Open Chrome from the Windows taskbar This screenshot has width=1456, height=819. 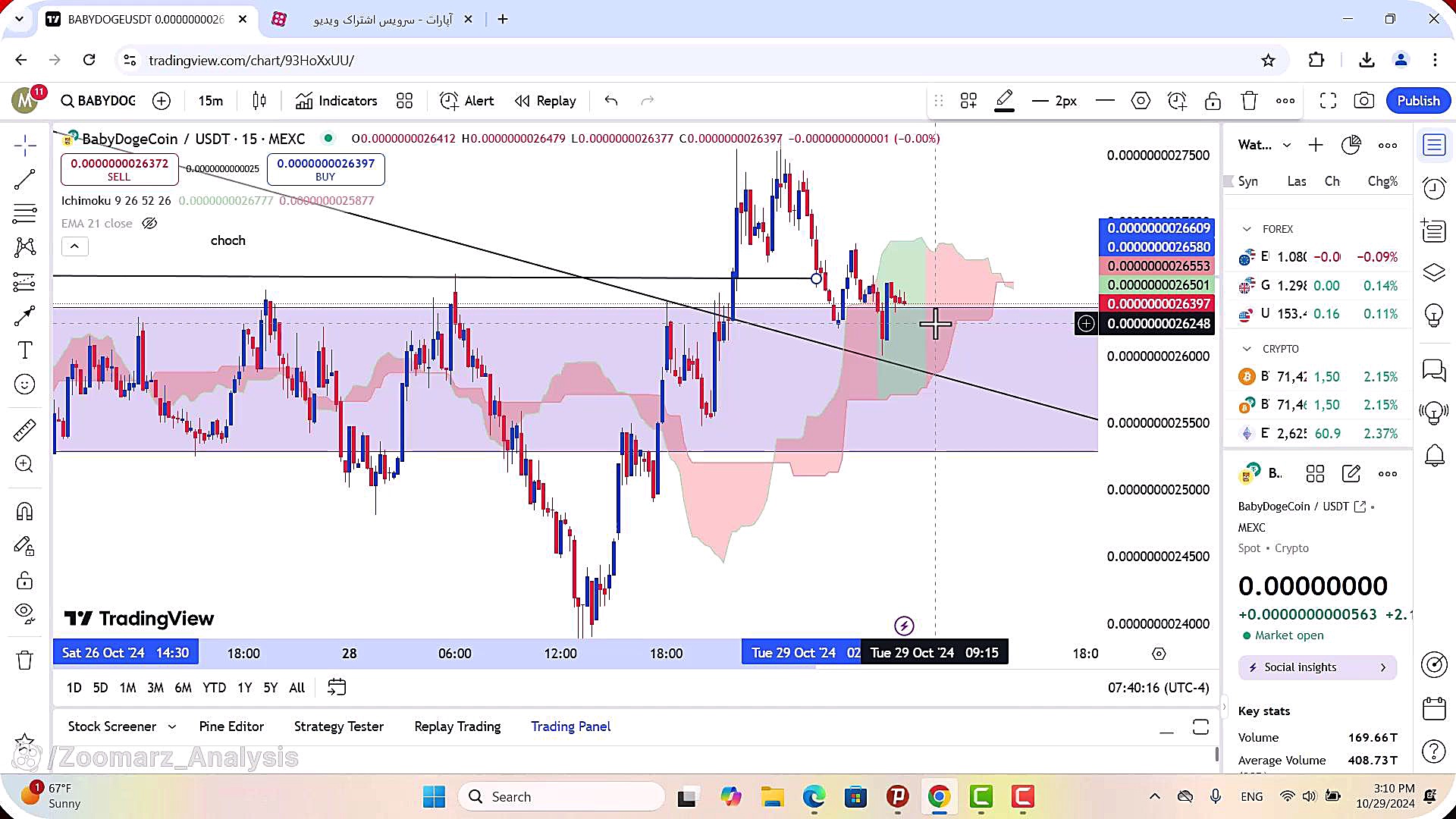(939, 797)
